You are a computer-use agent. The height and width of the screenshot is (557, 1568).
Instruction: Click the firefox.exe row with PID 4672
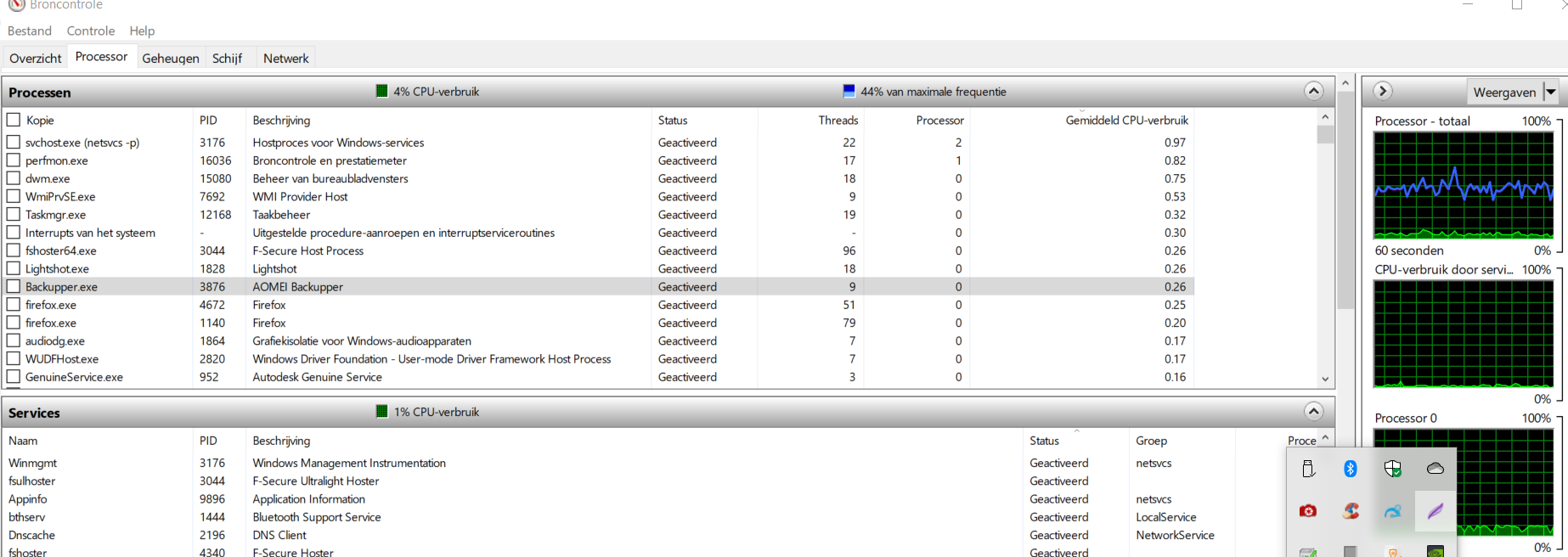[599, 305]
